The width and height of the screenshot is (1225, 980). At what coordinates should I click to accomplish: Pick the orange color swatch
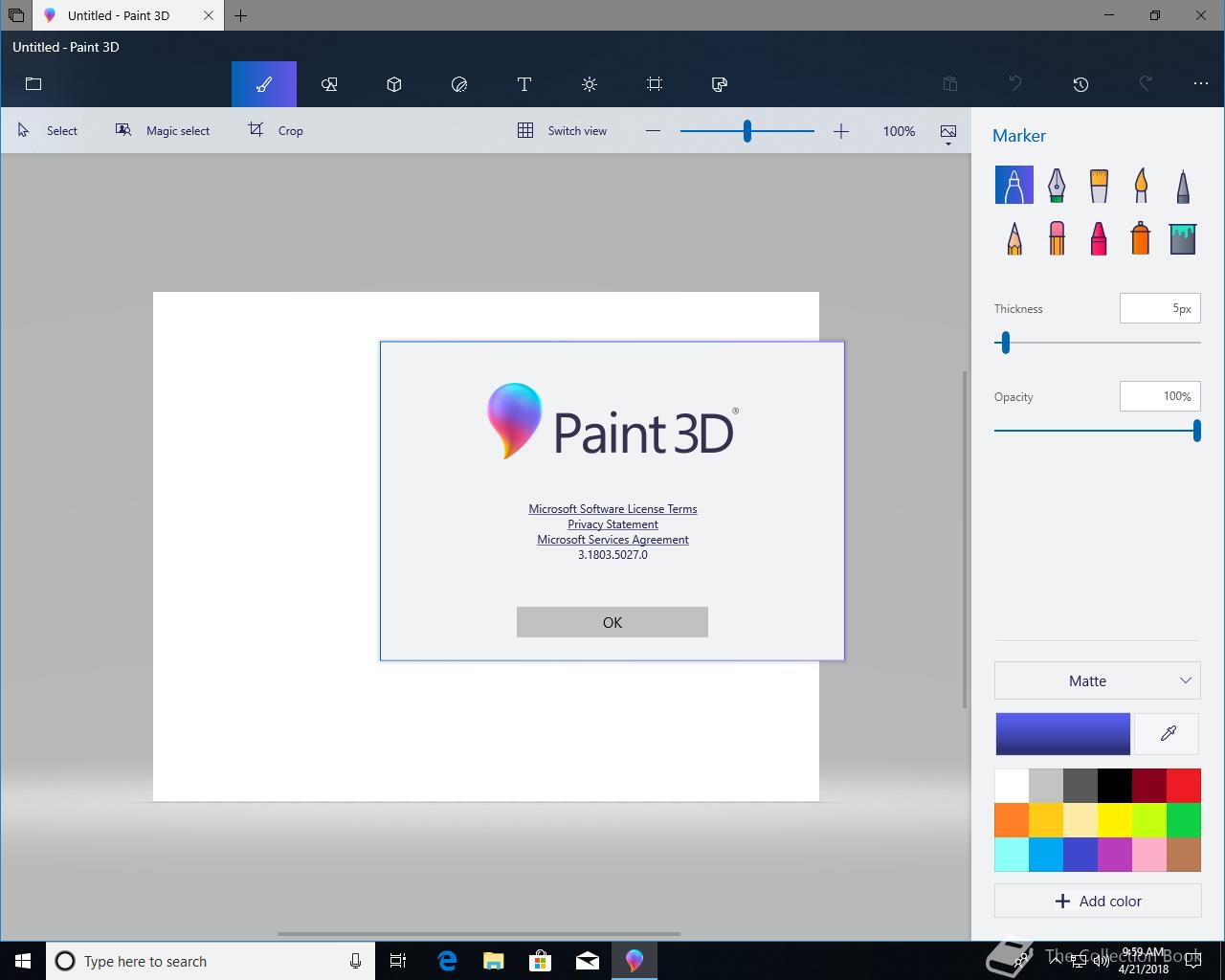(x=1012, y=820)
